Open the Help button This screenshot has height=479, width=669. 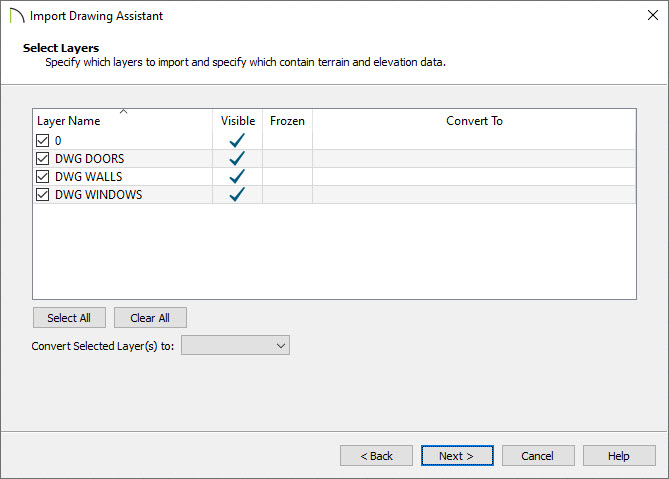(619, 456)
